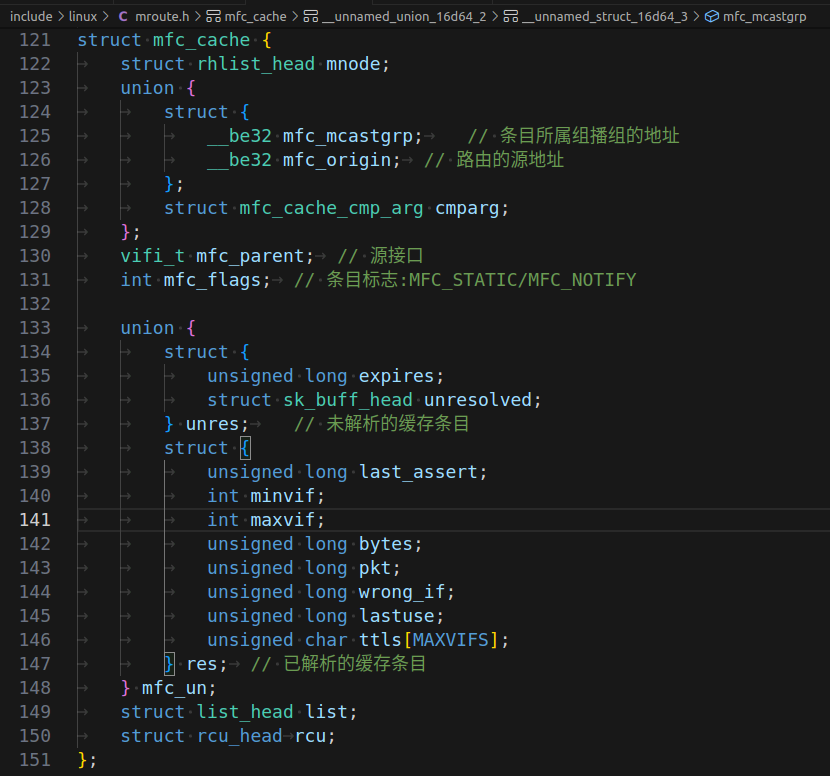Select __unnamed_union_16d64_2 breadcrumb

tap(404, 16)
